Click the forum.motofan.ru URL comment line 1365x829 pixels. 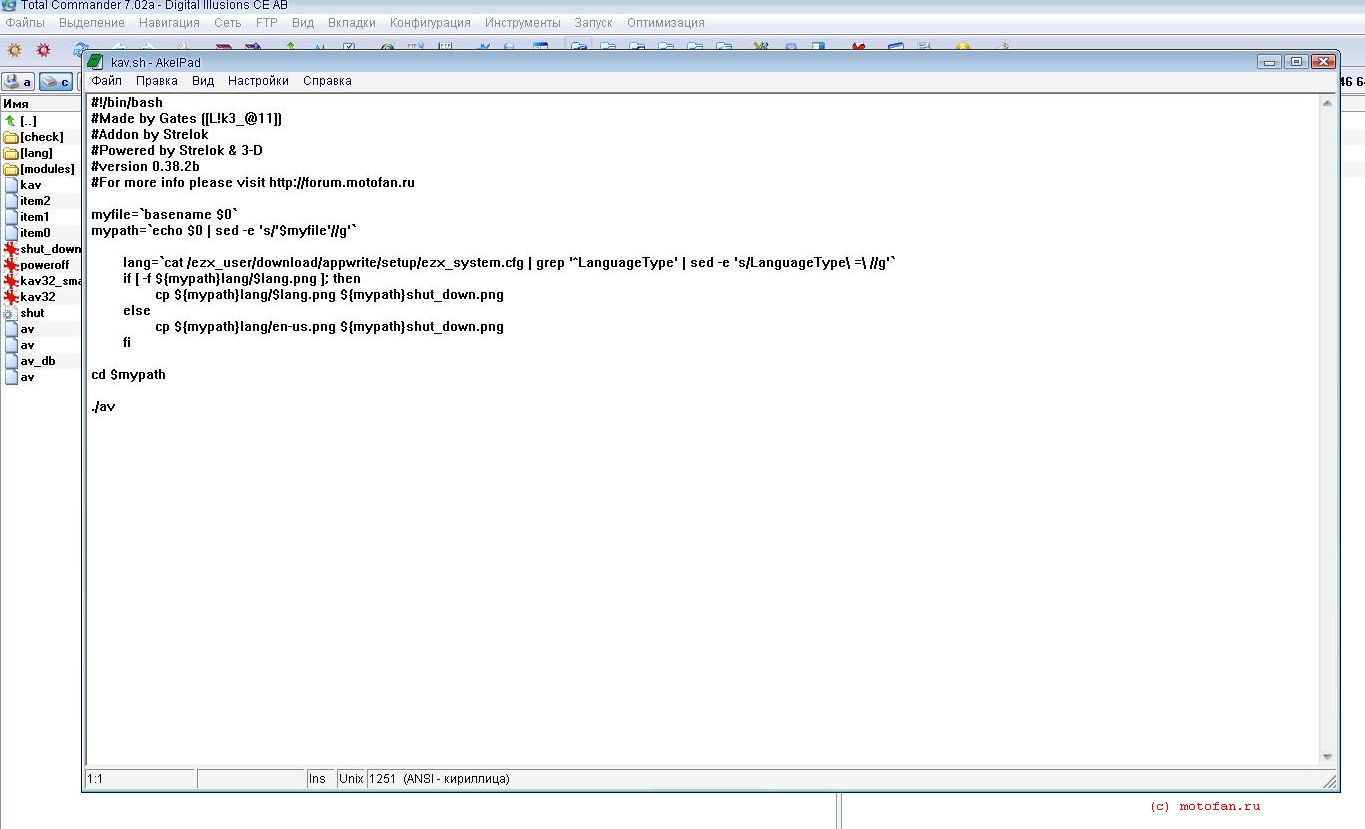(253, 182)
